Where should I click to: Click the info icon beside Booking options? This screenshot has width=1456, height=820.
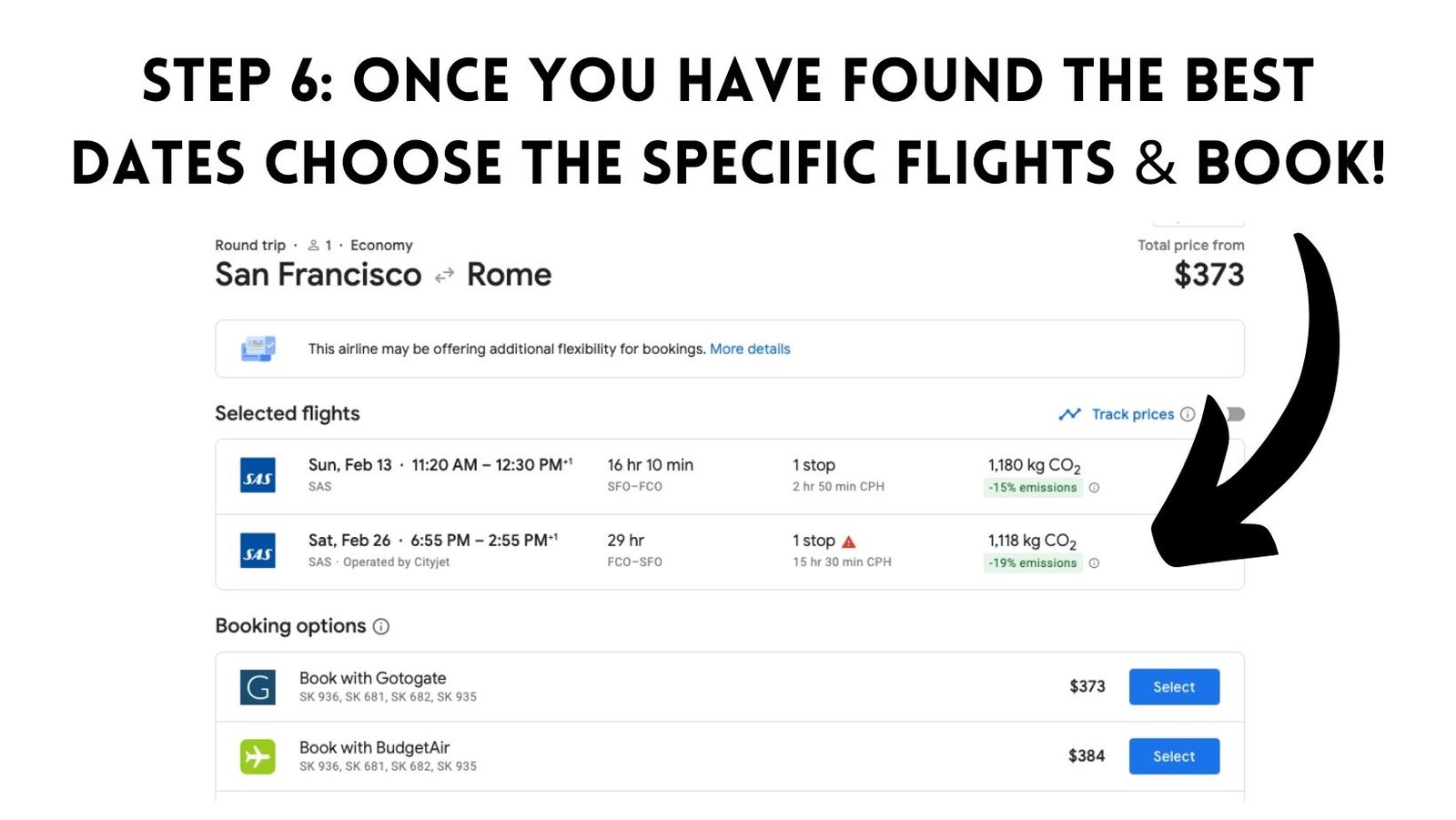point(381,626)
